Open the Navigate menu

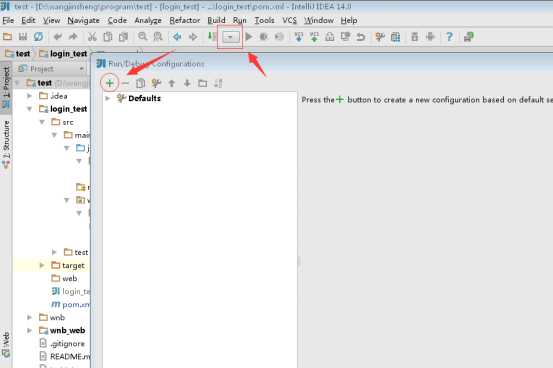point(84,20)
